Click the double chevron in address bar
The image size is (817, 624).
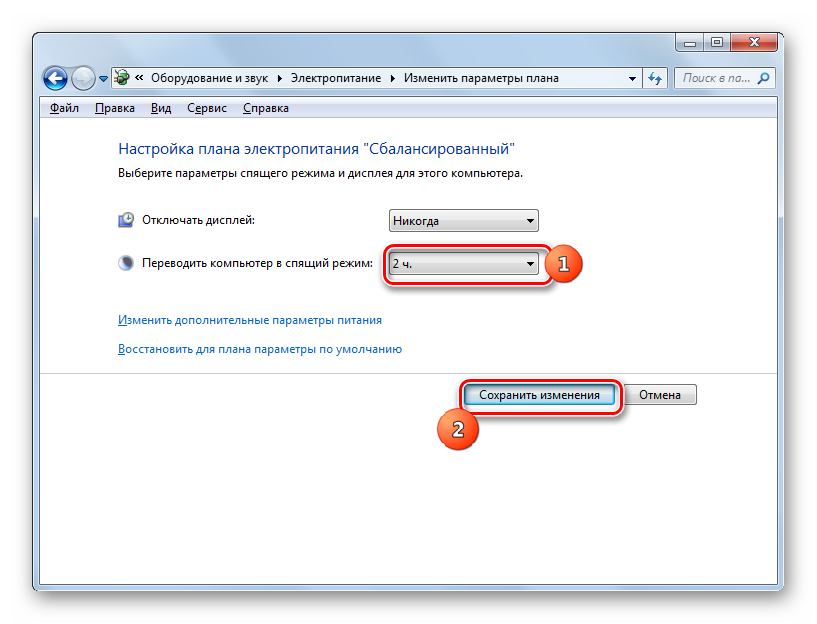tap(139, 78)
